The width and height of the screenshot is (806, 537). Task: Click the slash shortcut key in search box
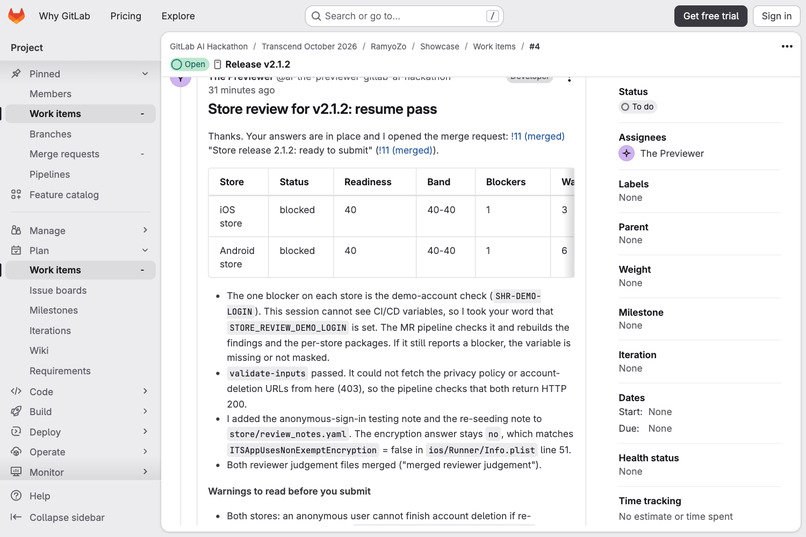pos(492,16)
